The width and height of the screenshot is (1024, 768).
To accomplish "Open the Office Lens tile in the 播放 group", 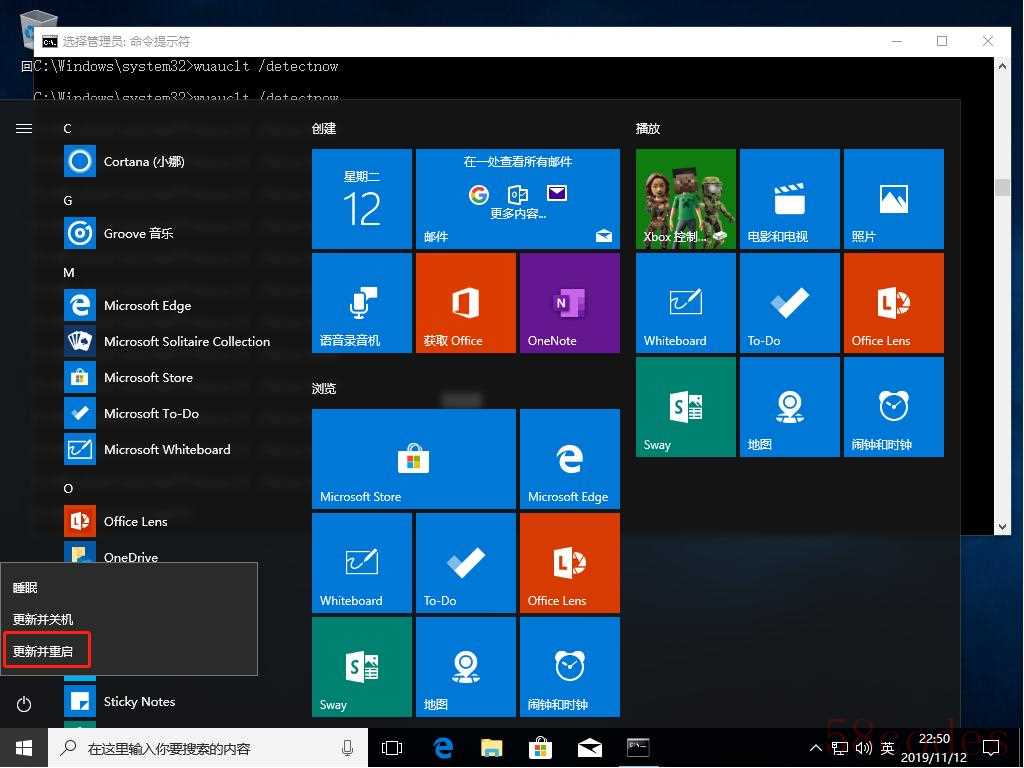I will click(x=893, y=303).
